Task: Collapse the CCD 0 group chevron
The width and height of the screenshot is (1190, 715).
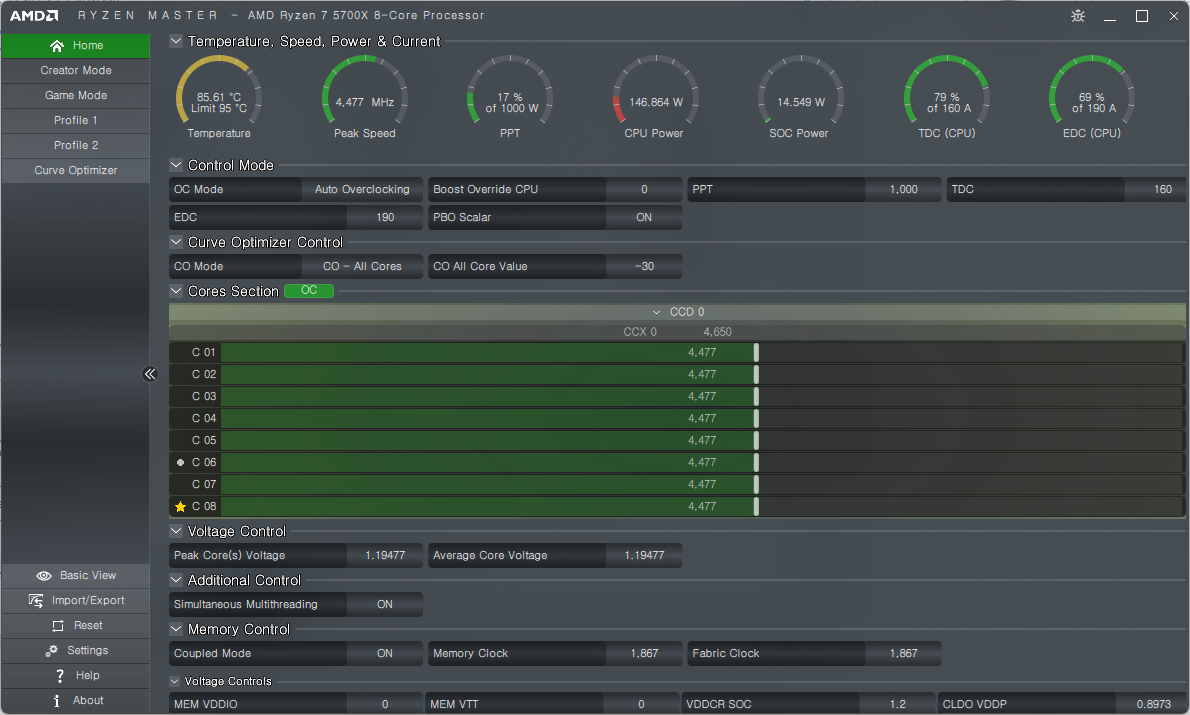Action: point(656,312)
